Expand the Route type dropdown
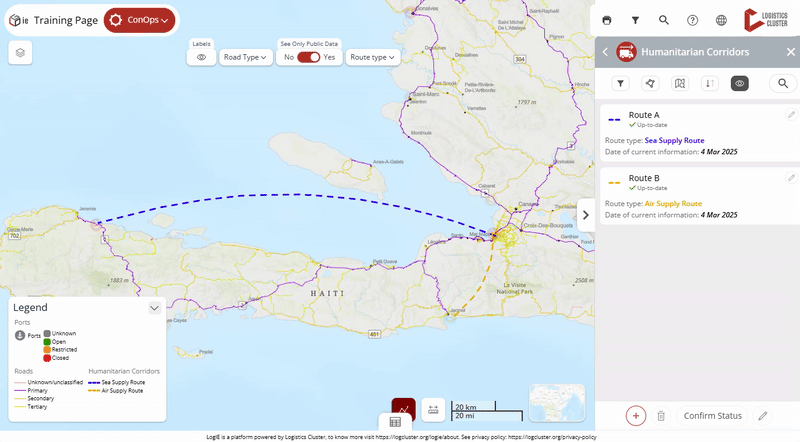The width and height of the screenshot is (800, 442). click(x=372, y=57)
